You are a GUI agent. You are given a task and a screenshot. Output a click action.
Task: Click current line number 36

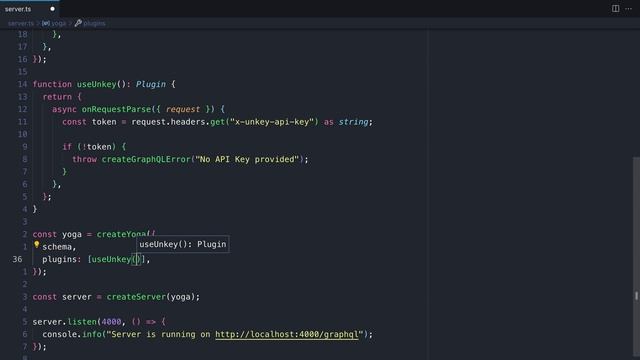pyautogui.click(x=17, y=259)
